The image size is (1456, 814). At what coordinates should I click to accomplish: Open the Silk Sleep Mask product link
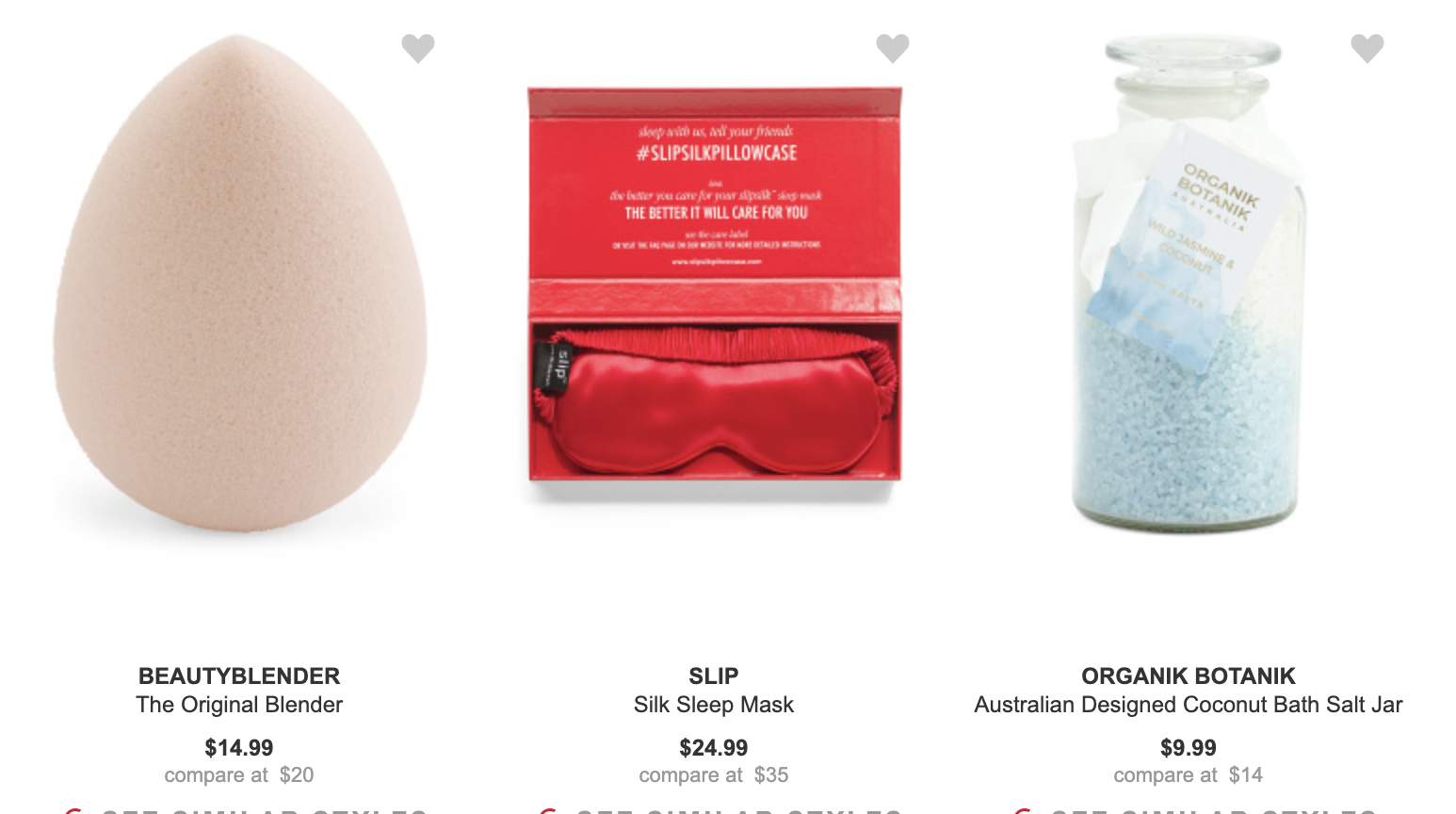(x=714, y=705)
